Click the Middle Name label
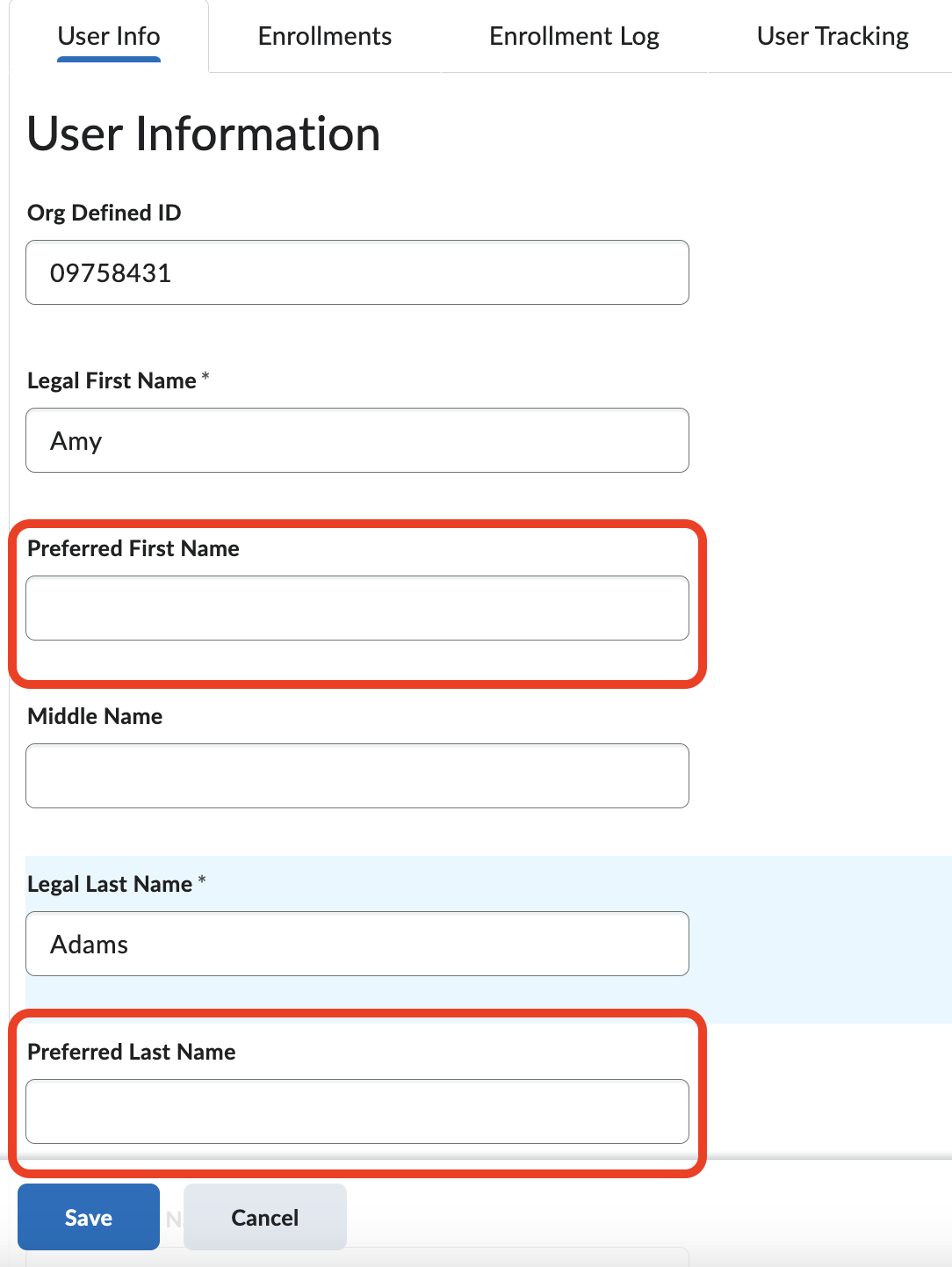Screen dimensions: 952x1267 tap(94, 716)
